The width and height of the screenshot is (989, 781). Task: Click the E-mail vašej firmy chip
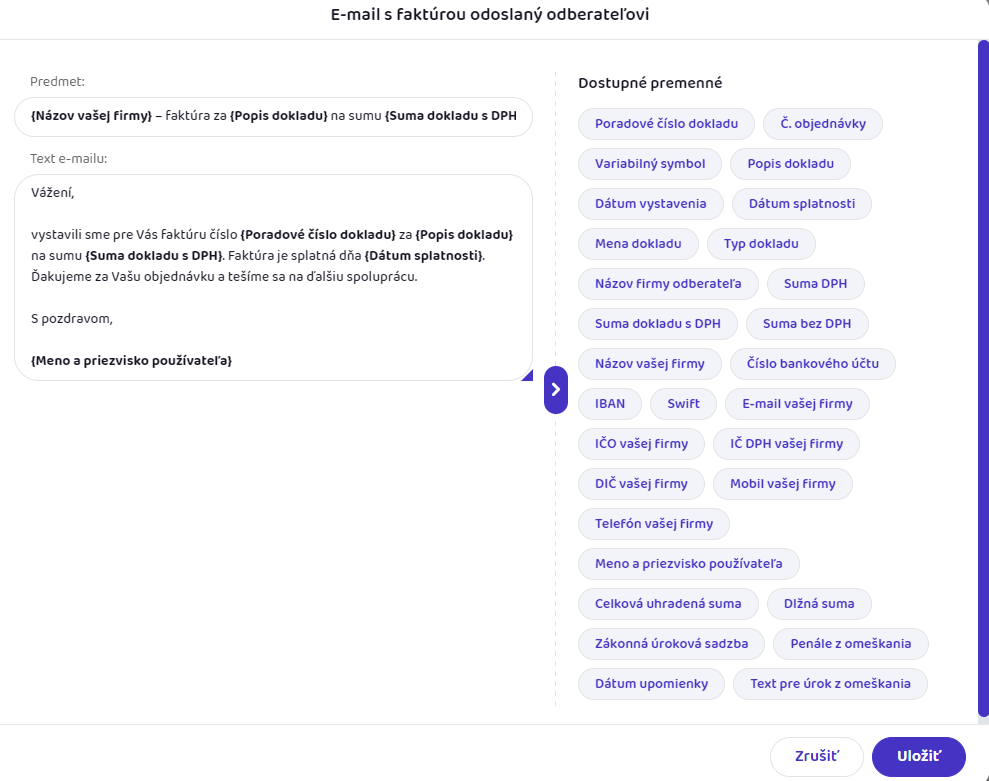click(x=797, y=404)
